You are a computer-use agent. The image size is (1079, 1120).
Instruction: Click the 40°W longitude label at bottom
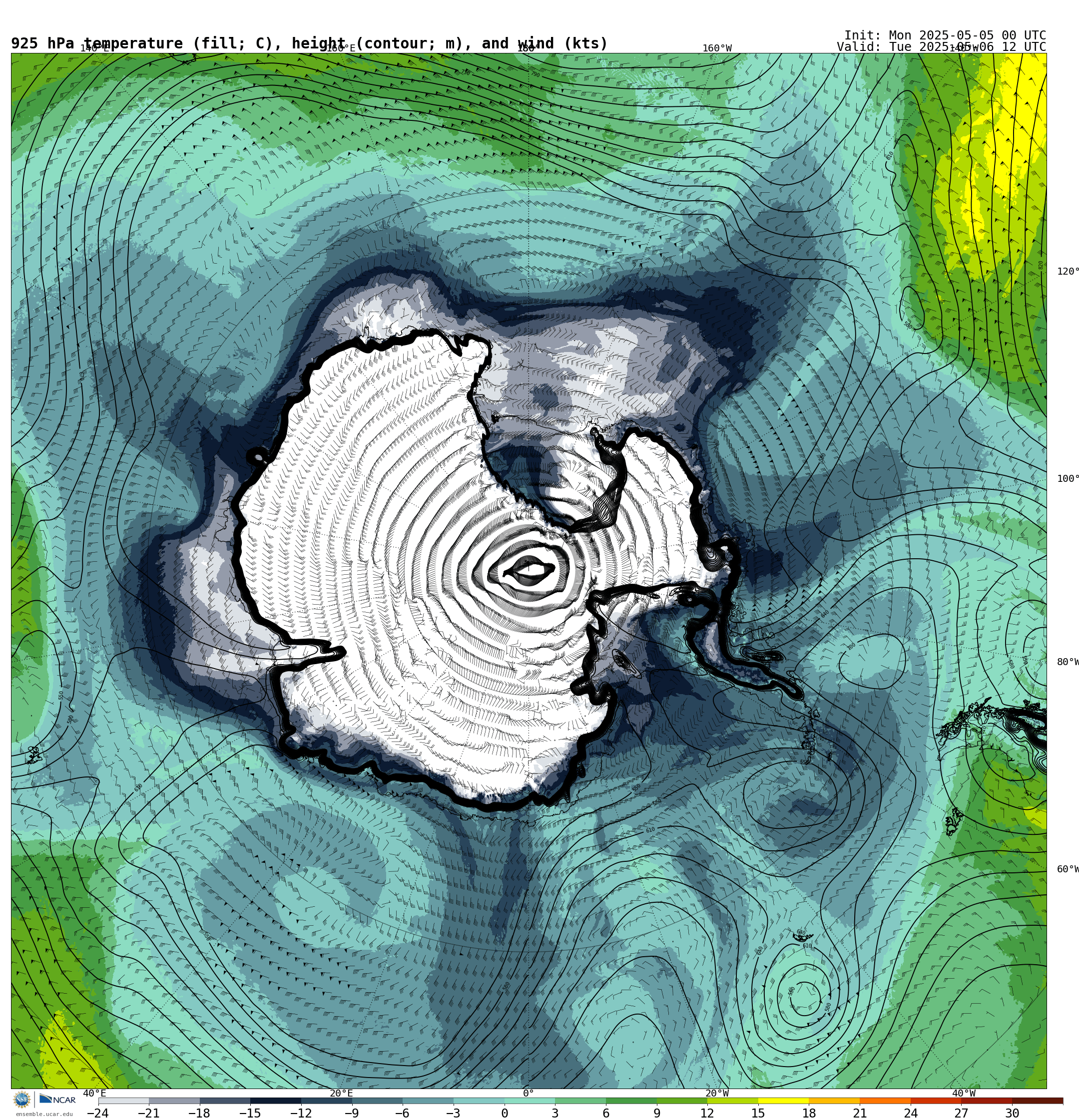click(x=964, y=1093)
